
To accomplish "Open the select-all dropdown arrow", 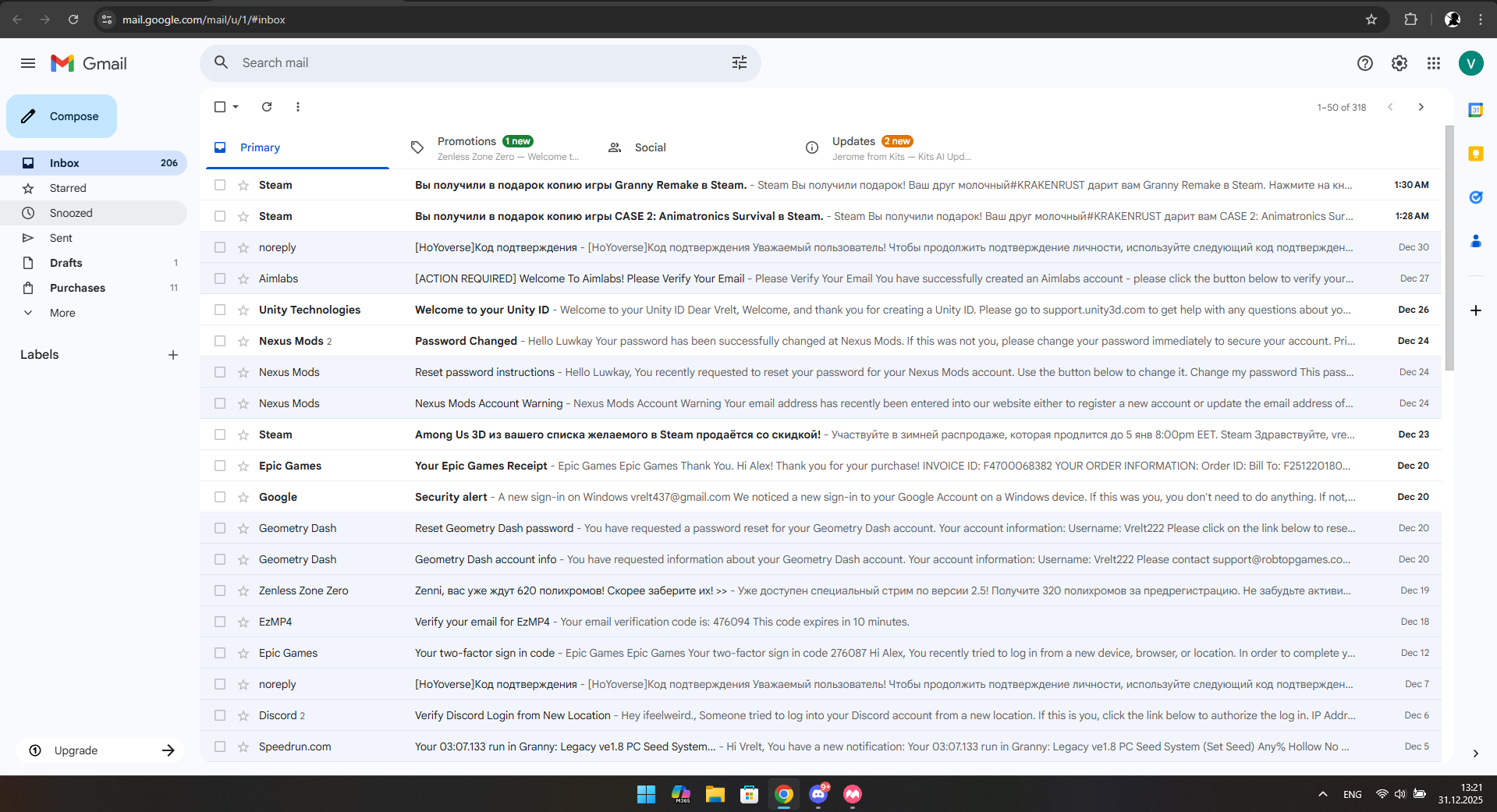I will coord(236,107).
